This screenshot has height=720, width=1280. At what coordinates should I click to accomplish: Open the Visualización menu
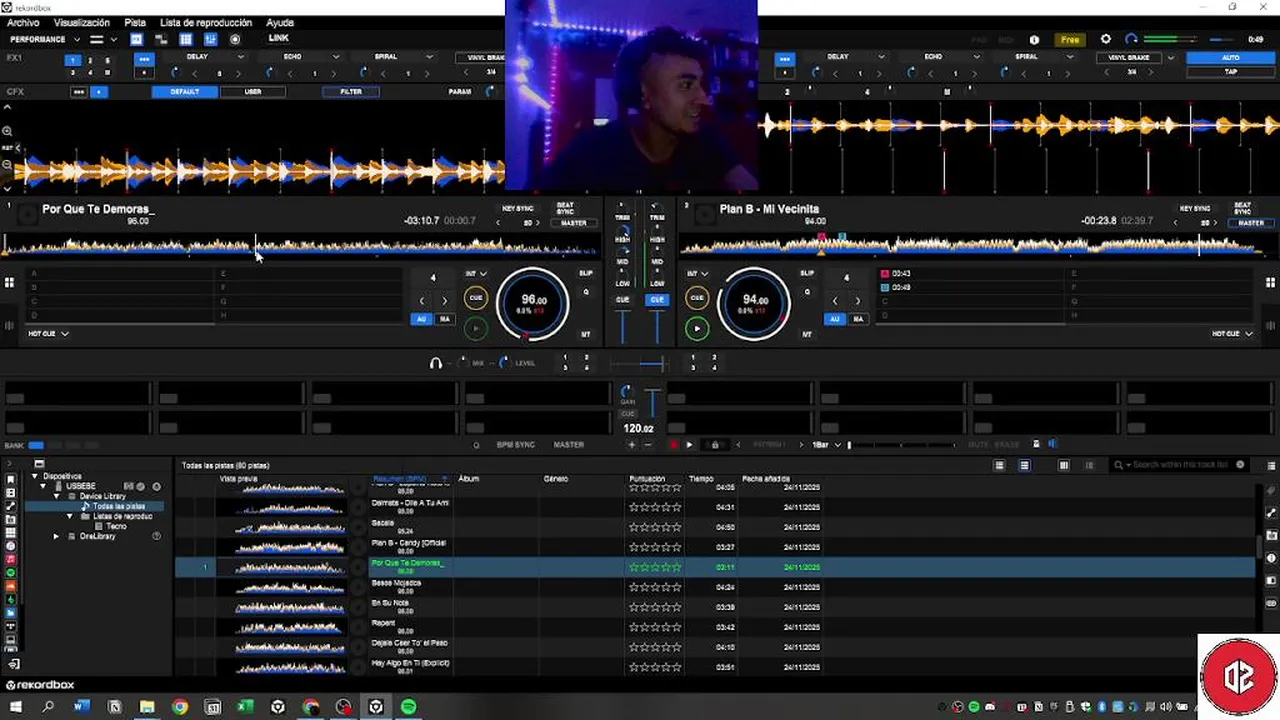[82, 22]
